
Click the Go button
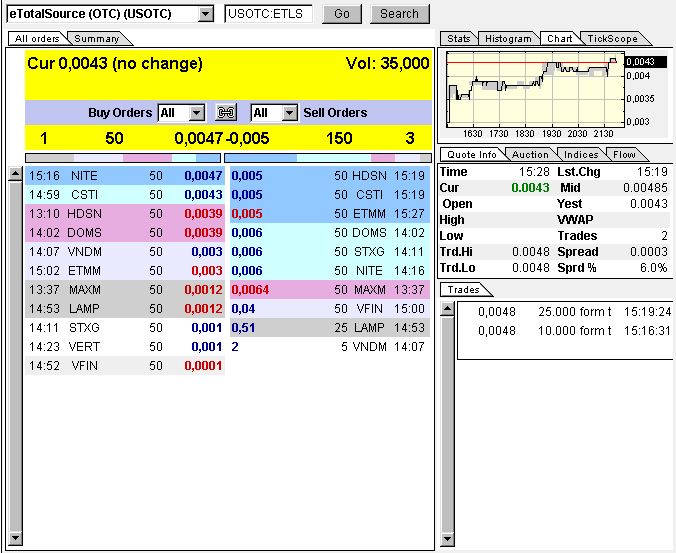(342, 14)
